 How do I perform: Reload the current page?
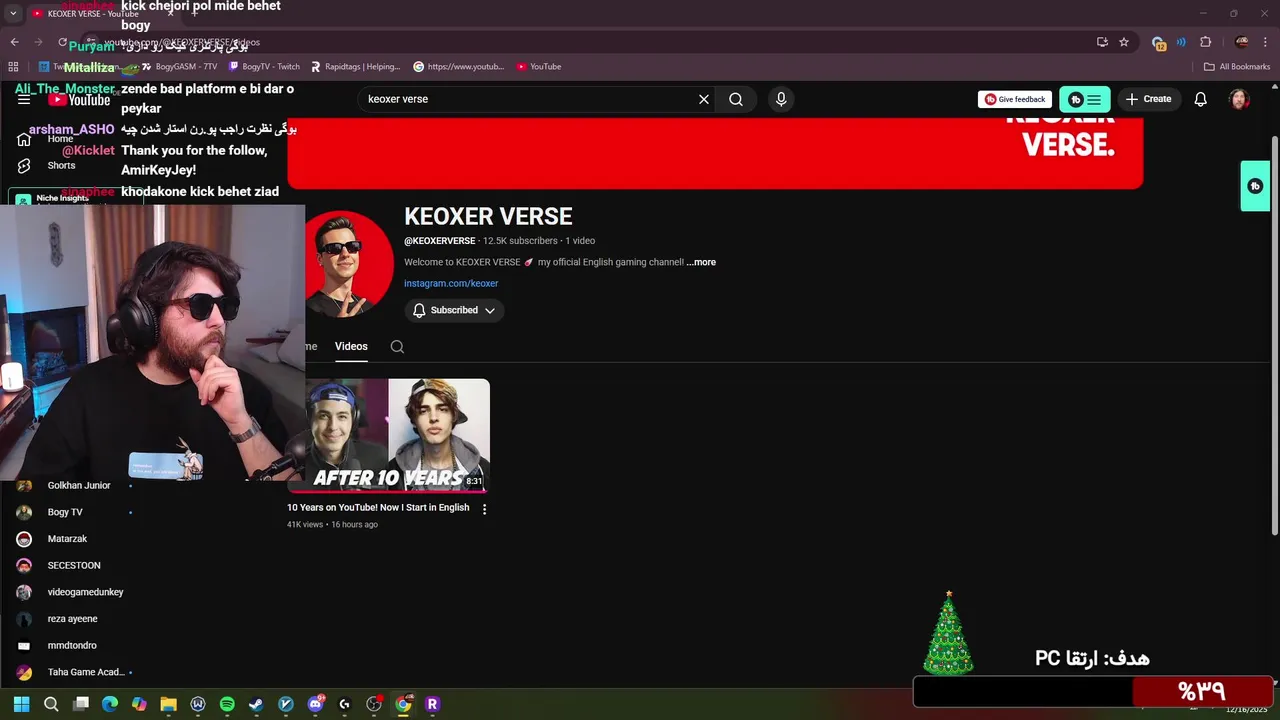point(62,42)
